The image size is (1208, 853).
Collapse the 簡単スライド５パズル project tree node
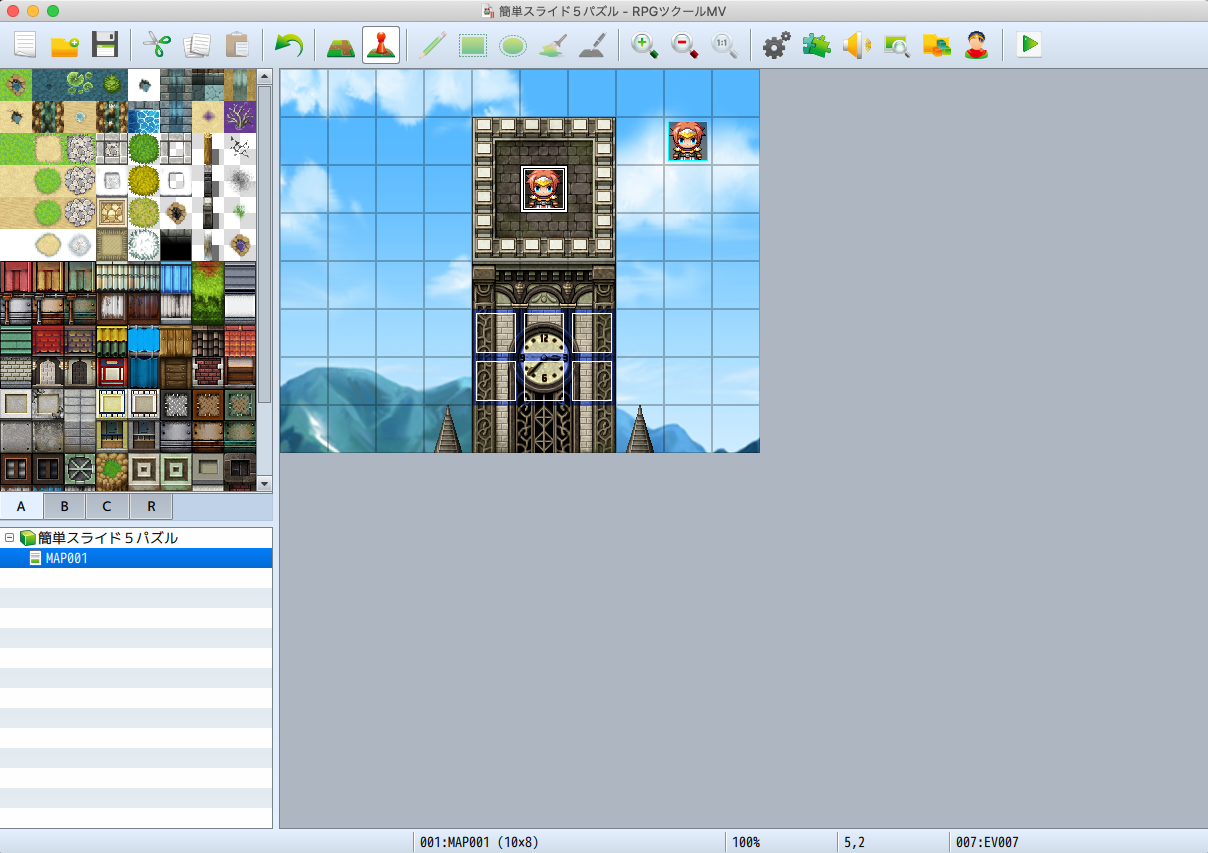tap(9, 538)
